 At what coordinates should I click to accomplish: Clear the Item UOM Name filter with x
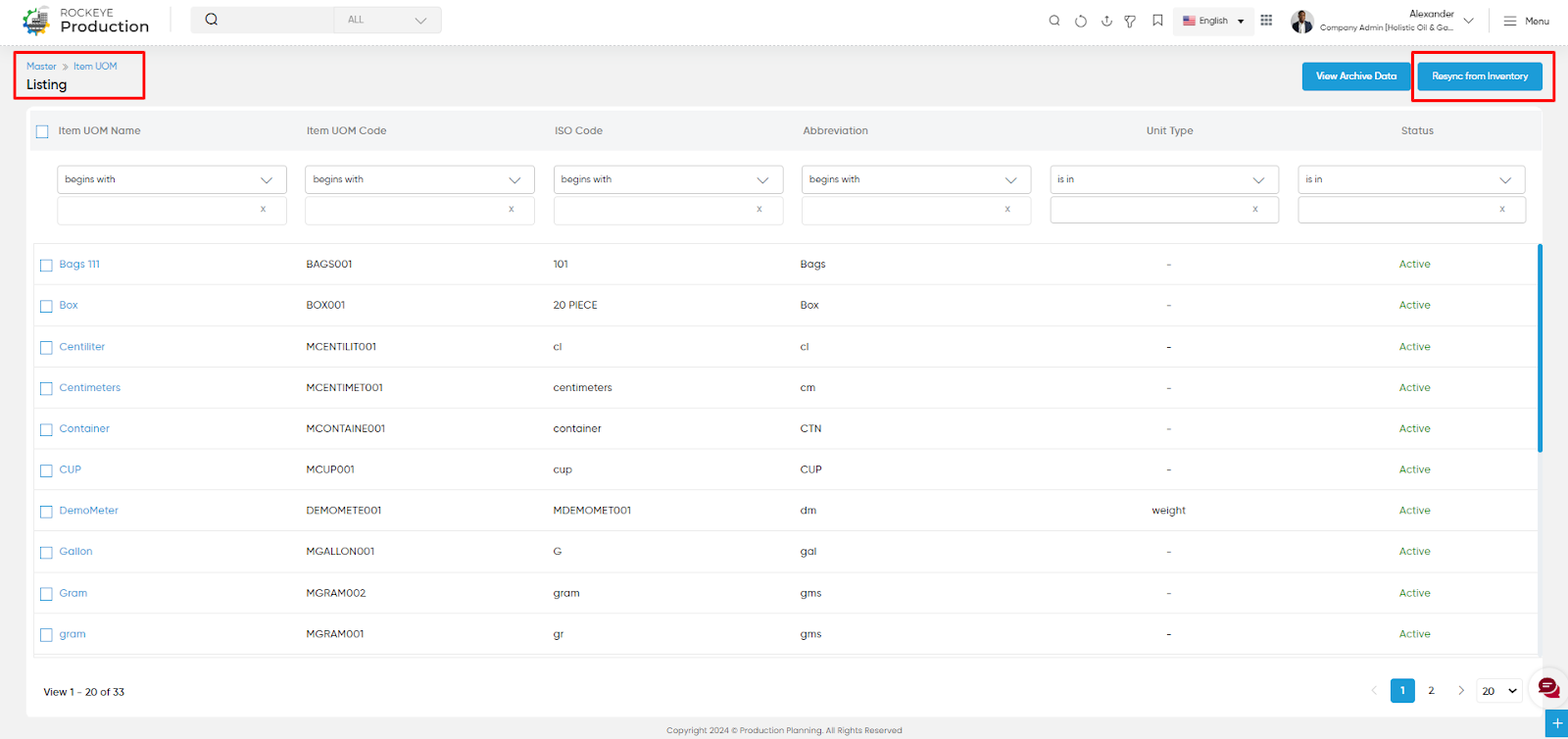tap(263, 209)
